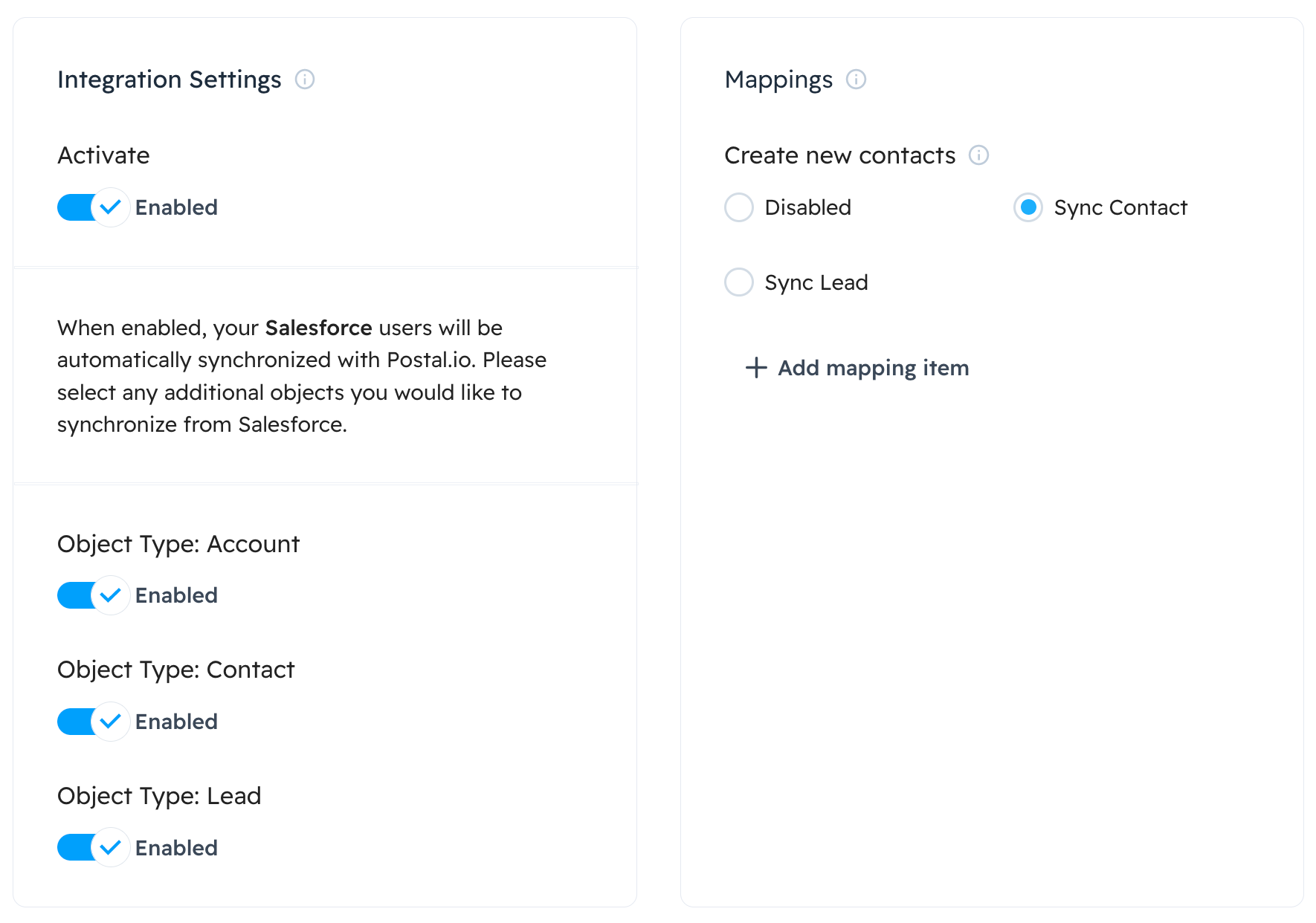Toggle the Activate switch off
1316x923 pixels.
click(x=93, y=207)
